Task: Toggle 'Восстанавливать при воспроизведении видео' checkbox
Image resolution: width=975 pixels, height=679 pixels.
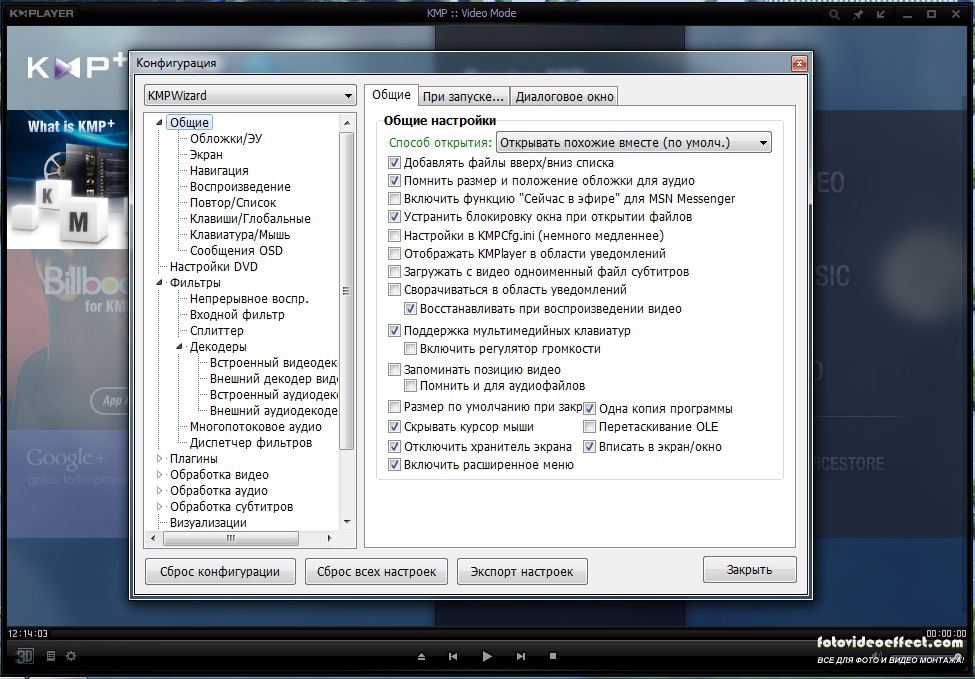Action: [410, 308]
